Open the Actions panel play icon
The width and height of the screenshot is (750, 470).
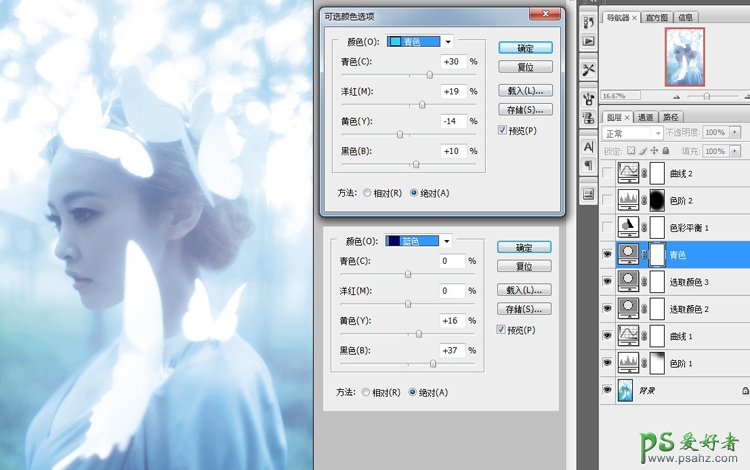tap(588, 41)
